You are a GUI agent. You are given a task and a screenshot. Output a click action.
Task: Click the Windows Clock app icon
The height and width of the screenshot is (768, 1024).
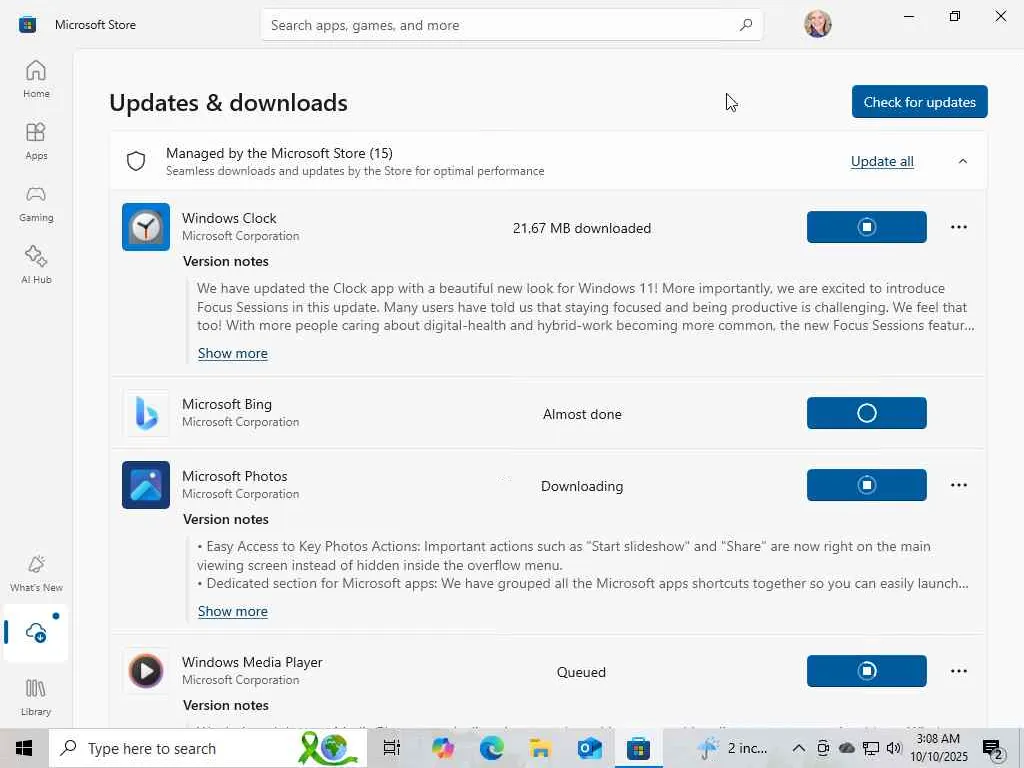(x=146, y=227)
